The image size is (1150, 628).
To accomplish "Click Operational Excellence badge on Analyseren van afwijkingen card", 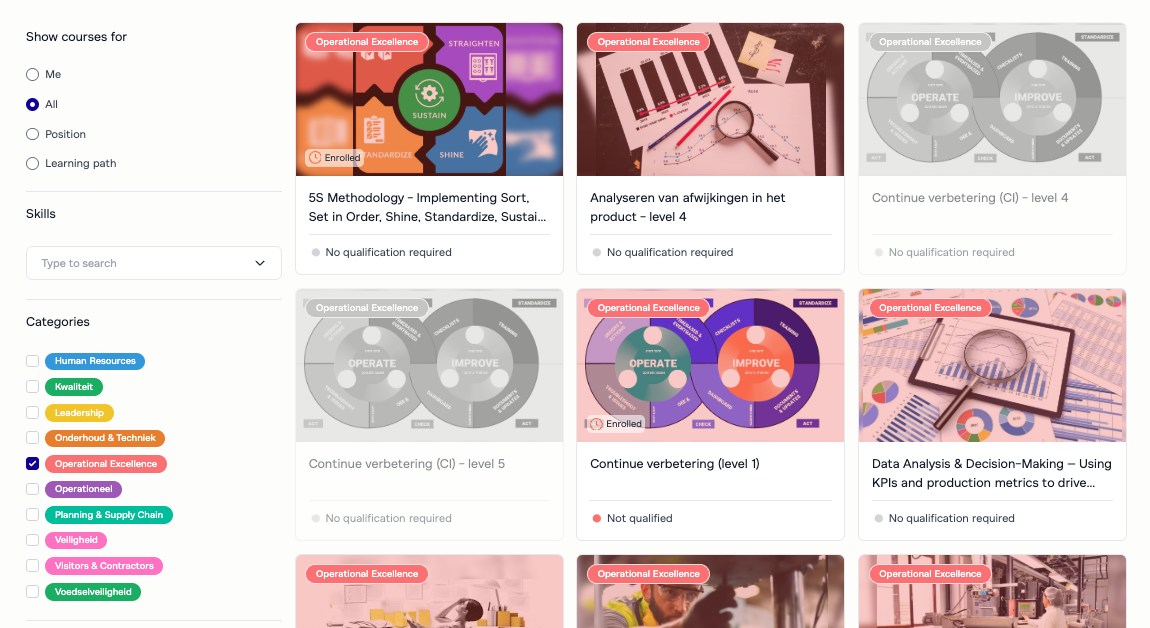I will pos(648,42).
